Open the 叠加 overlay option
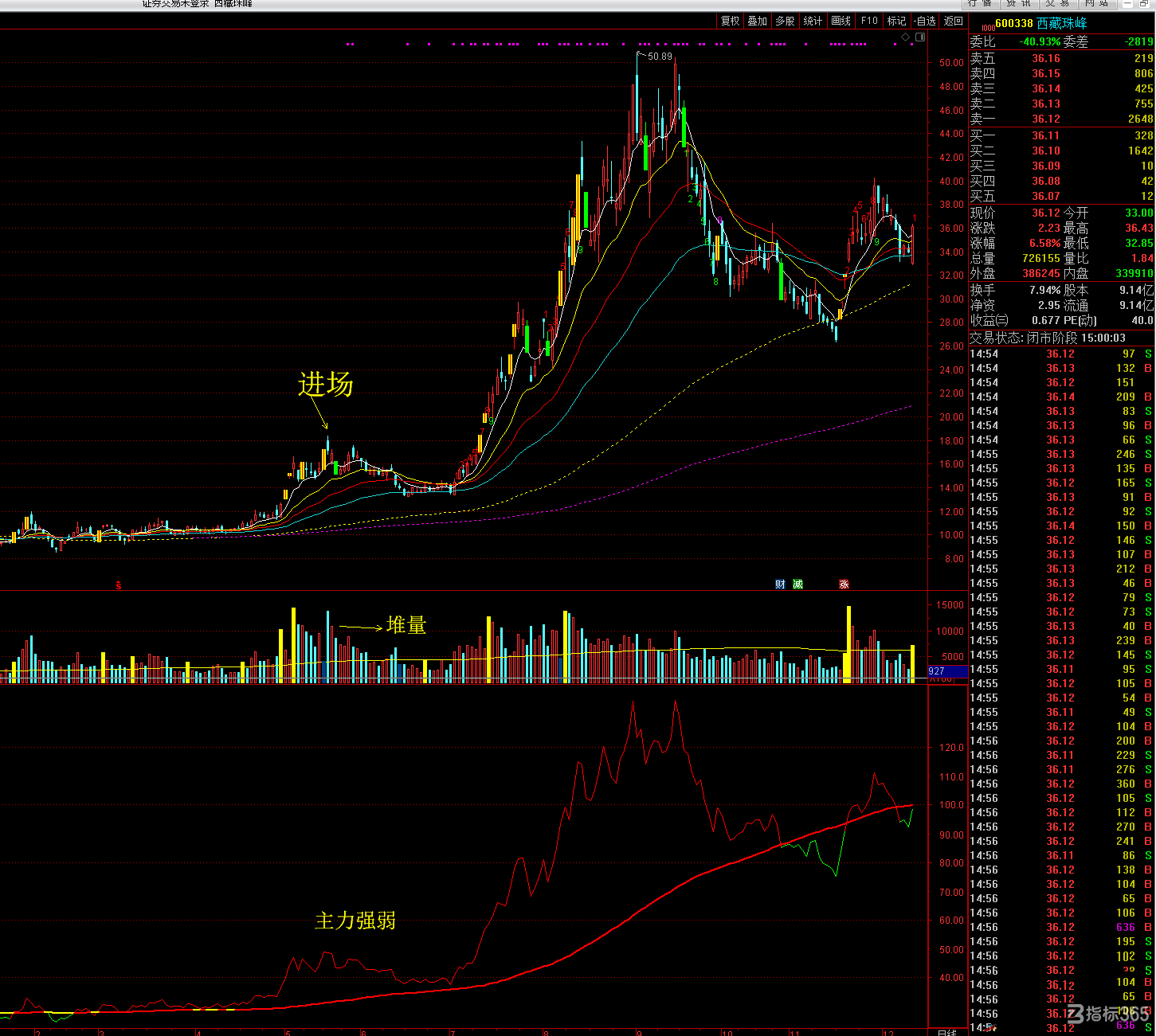 click(x=757, y=21)
